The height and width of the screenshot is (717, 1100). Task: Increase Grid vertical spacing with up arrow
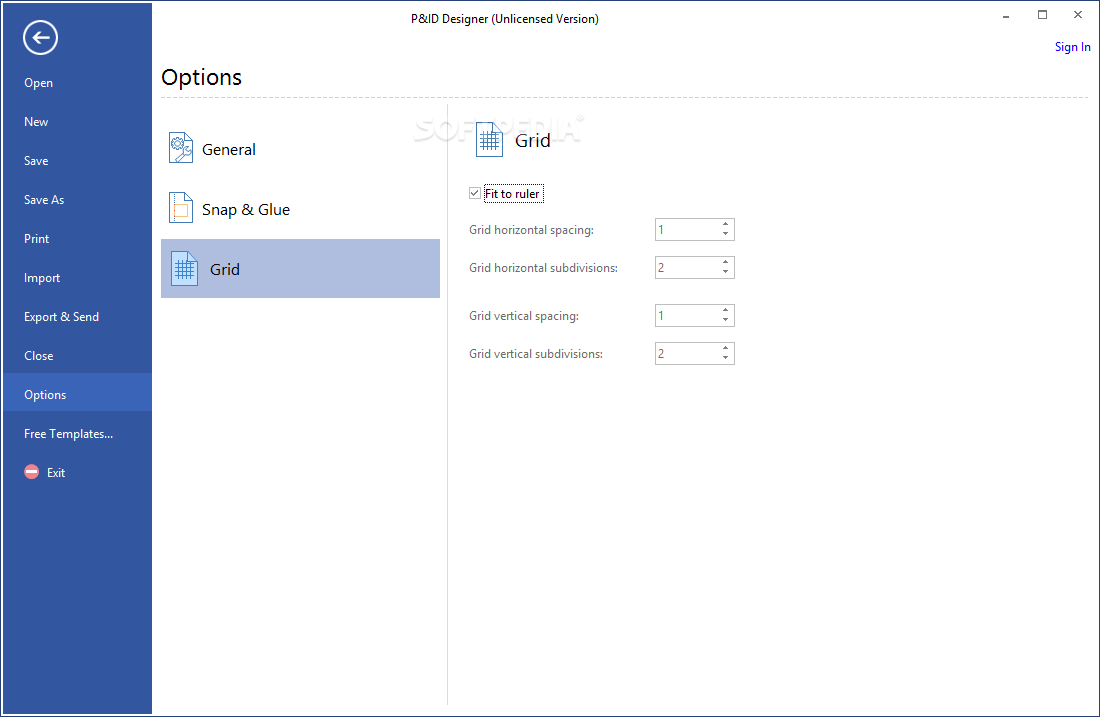coord(725,310)
